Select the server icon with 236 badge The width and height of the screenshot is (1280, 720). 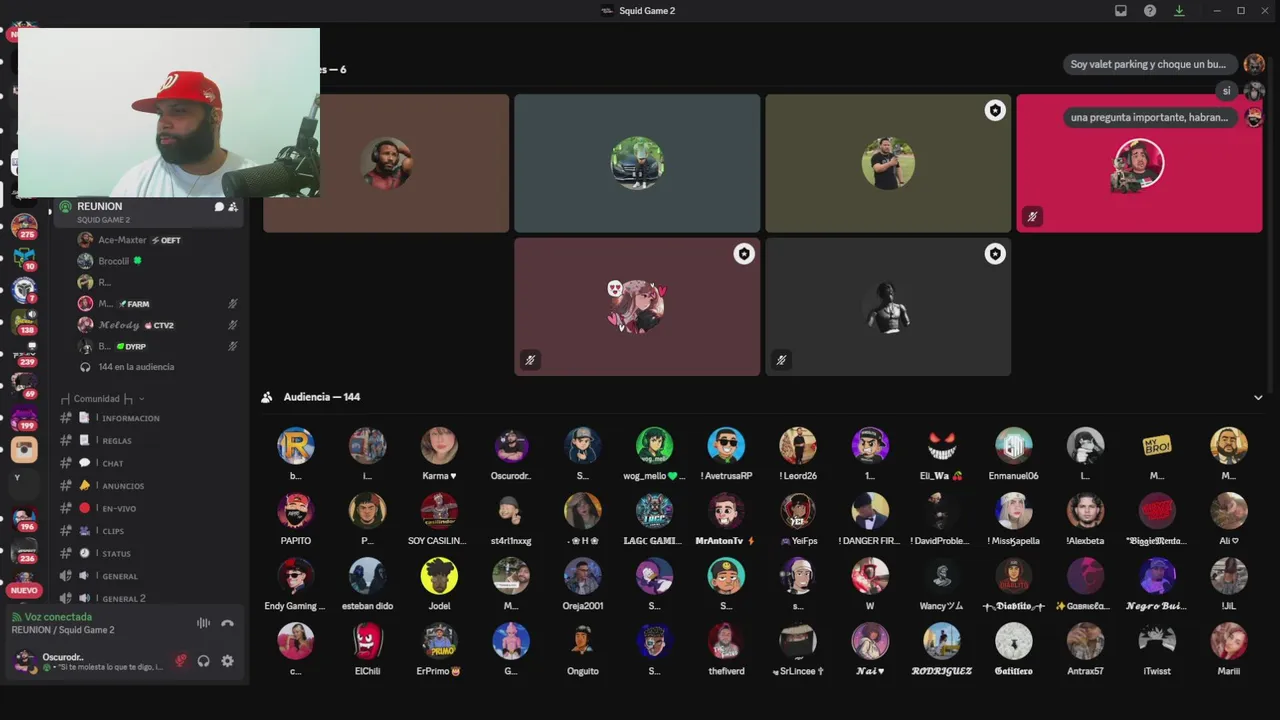coord(24,551)
